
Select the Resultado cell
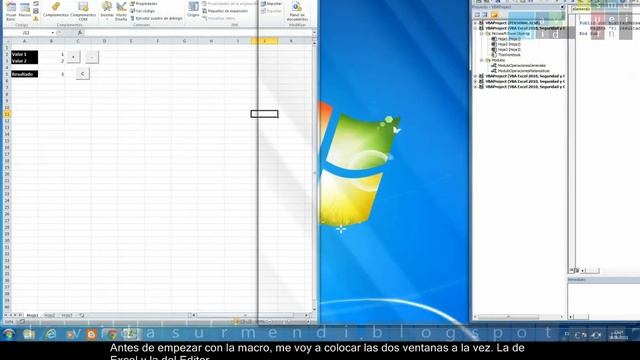tap(24, 74)
